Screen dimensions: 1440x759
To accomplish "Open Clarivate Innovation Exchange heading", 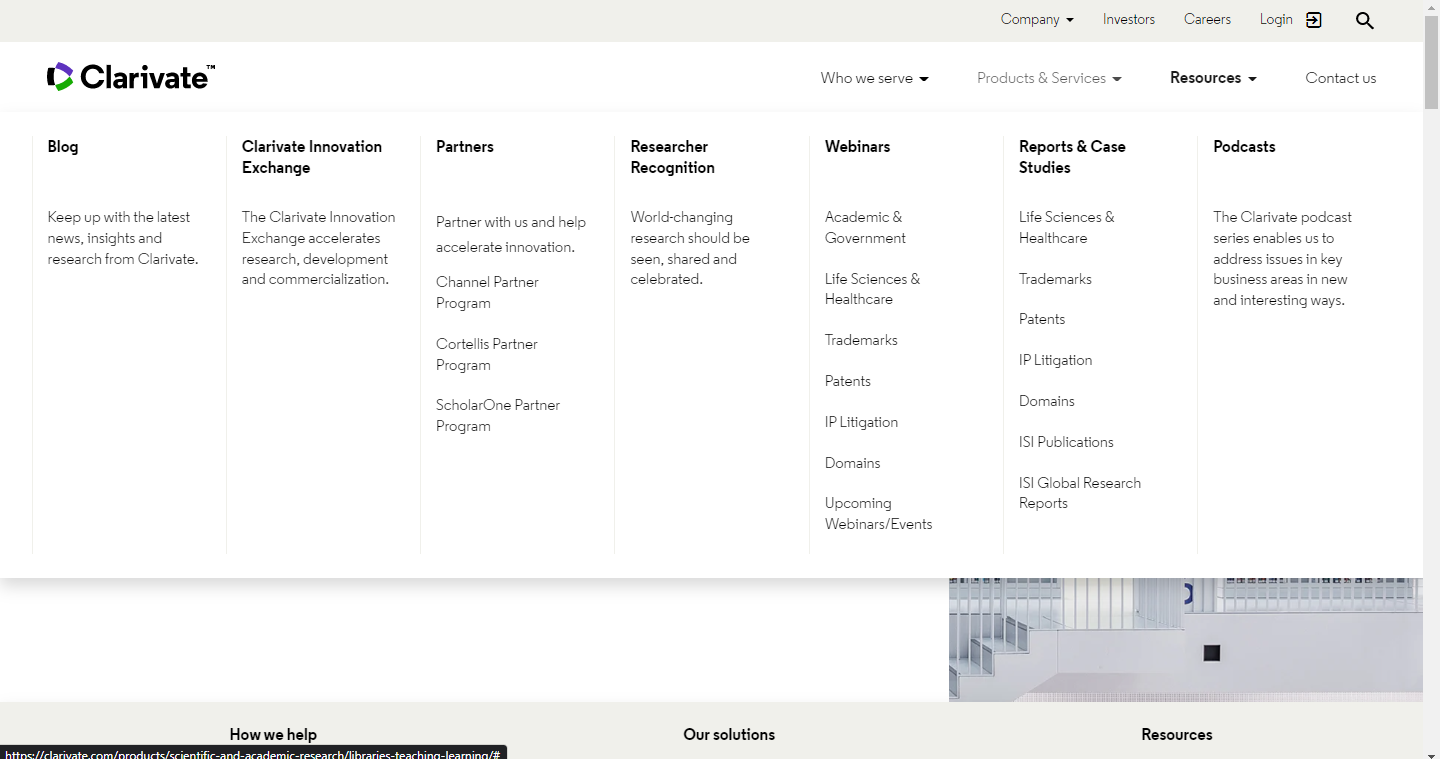I will pyautogui.click(x=312, y=157).
